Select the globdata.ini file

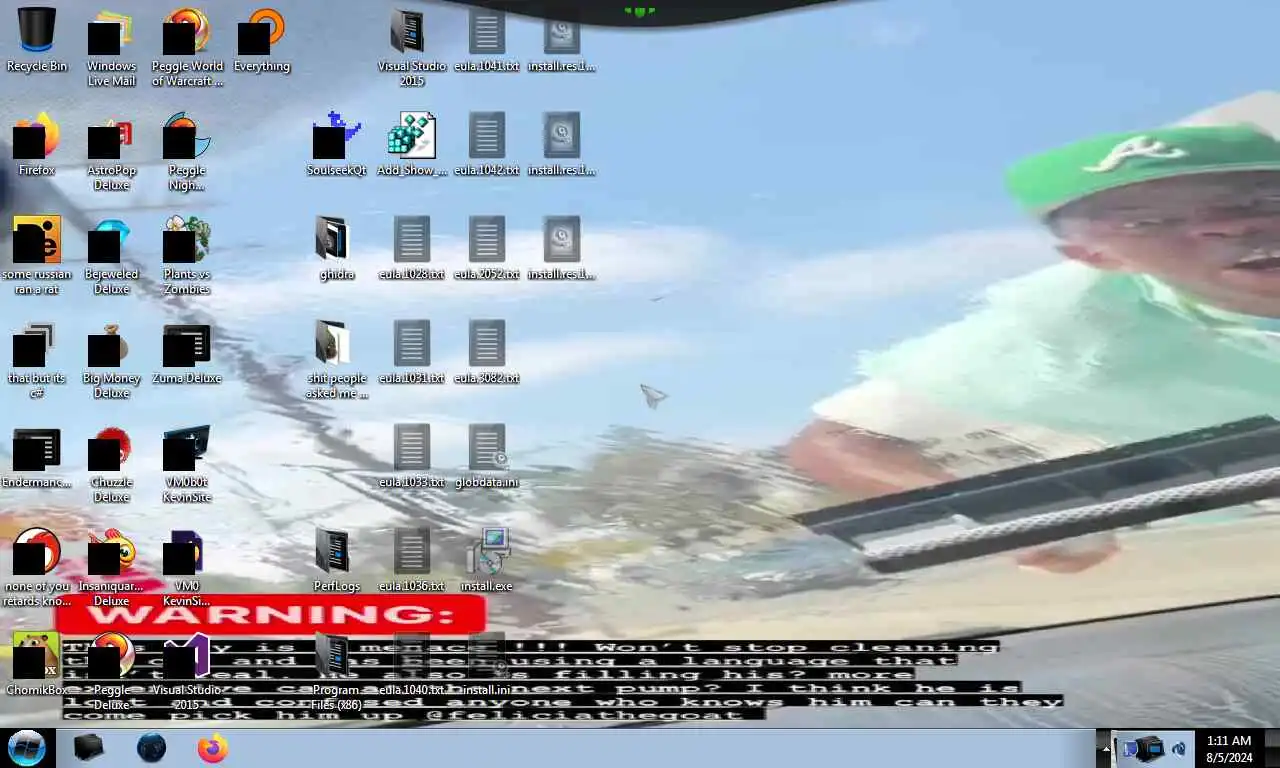pyautogui.click(x=487, y=456)
